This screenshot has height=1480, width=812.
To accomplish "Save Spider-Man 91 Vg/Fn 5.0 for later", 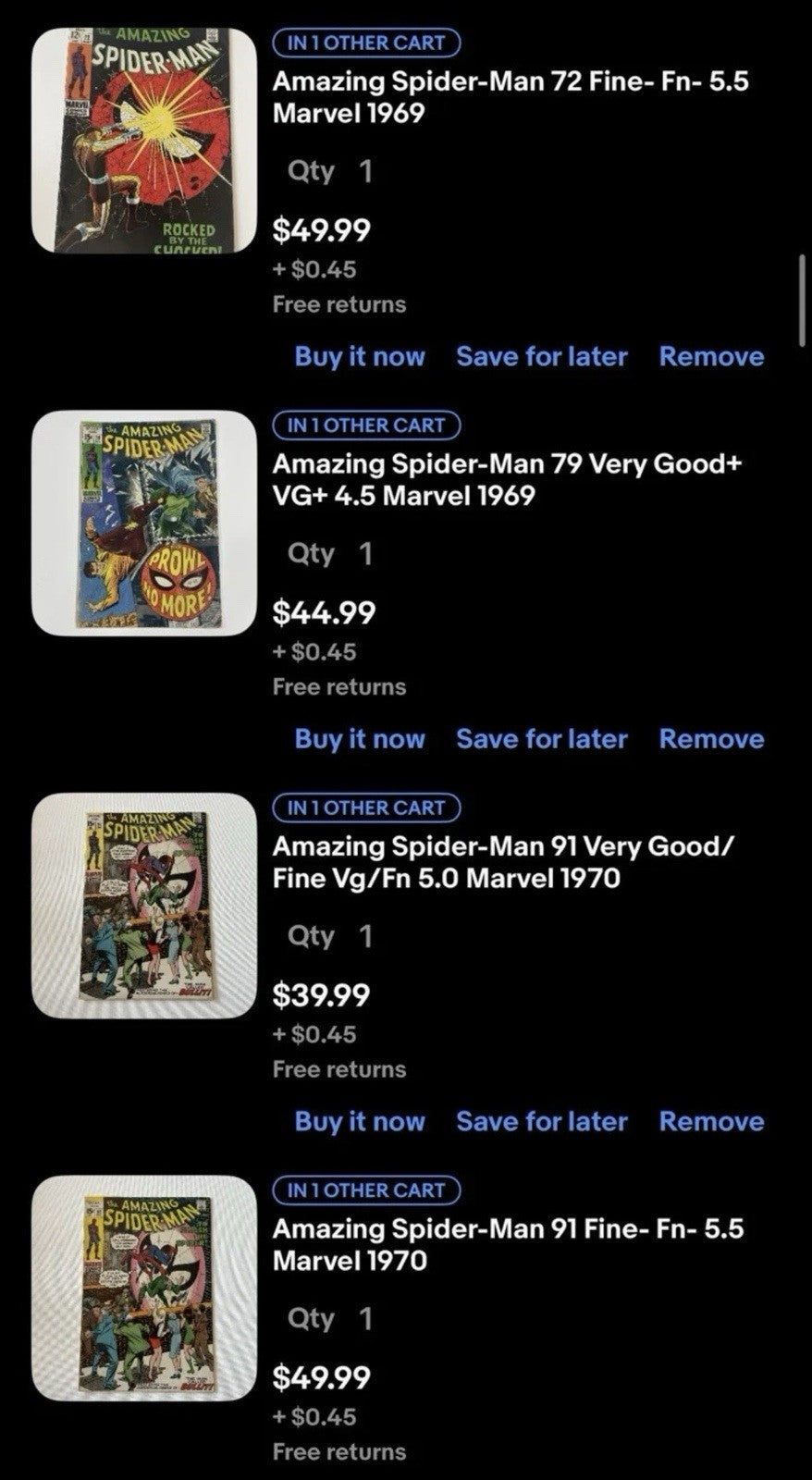I will [x=542, y=1121].
